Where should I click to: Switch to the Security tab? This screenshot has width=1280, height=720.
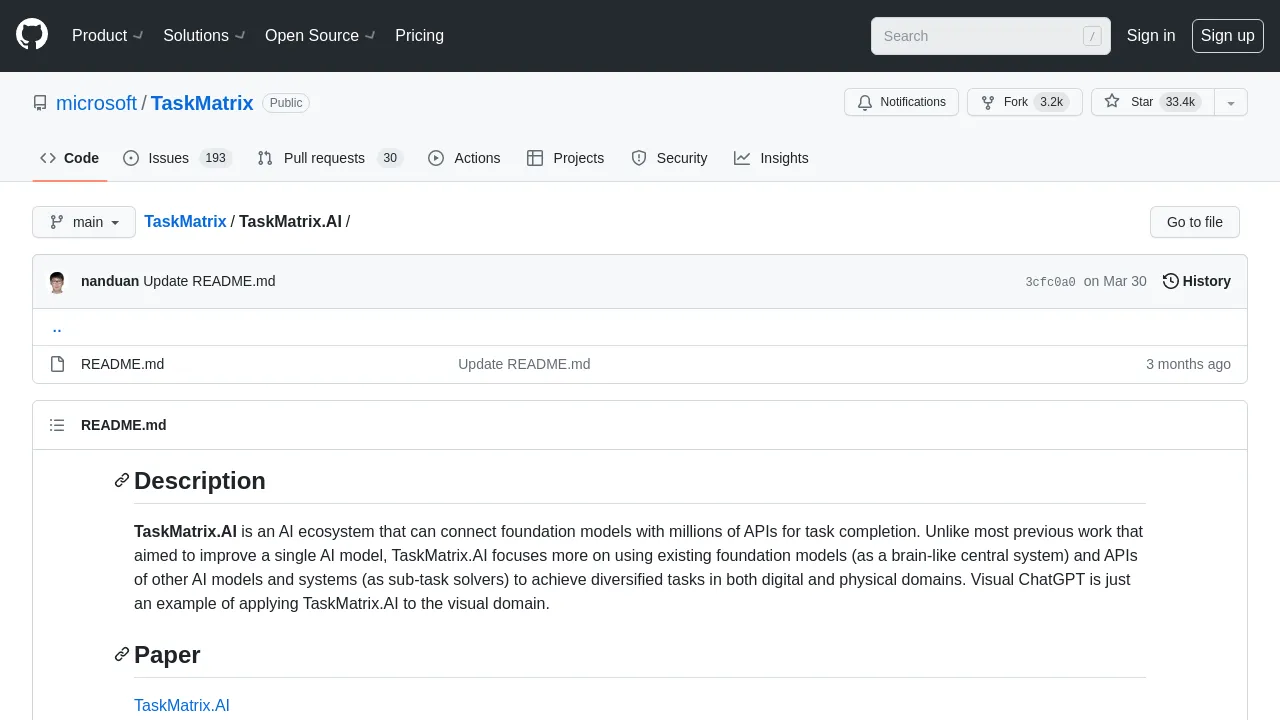pos(669,158)
